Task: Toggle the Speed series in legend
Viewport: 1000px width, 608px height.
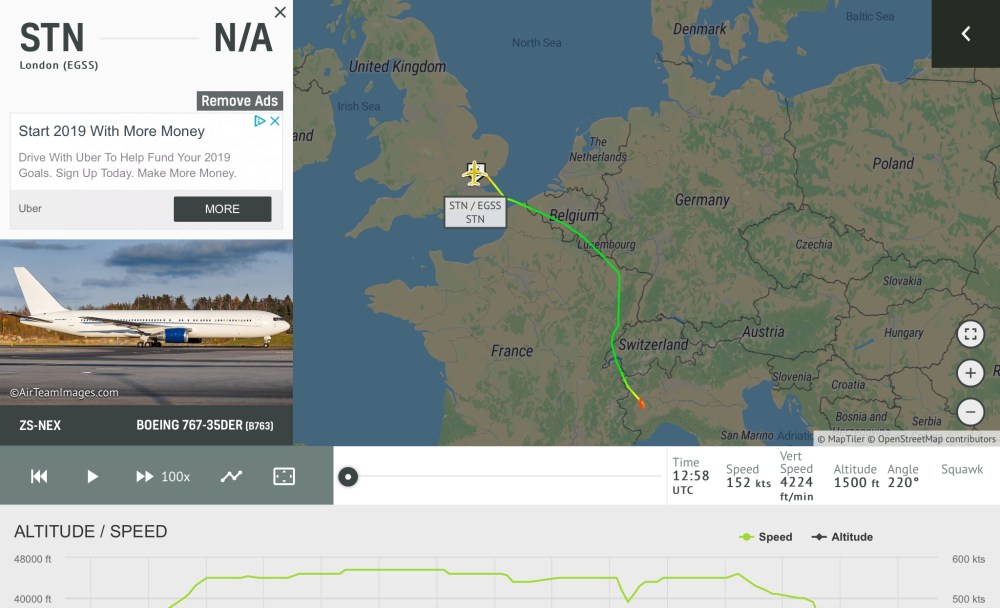Action: coord(766,537)
